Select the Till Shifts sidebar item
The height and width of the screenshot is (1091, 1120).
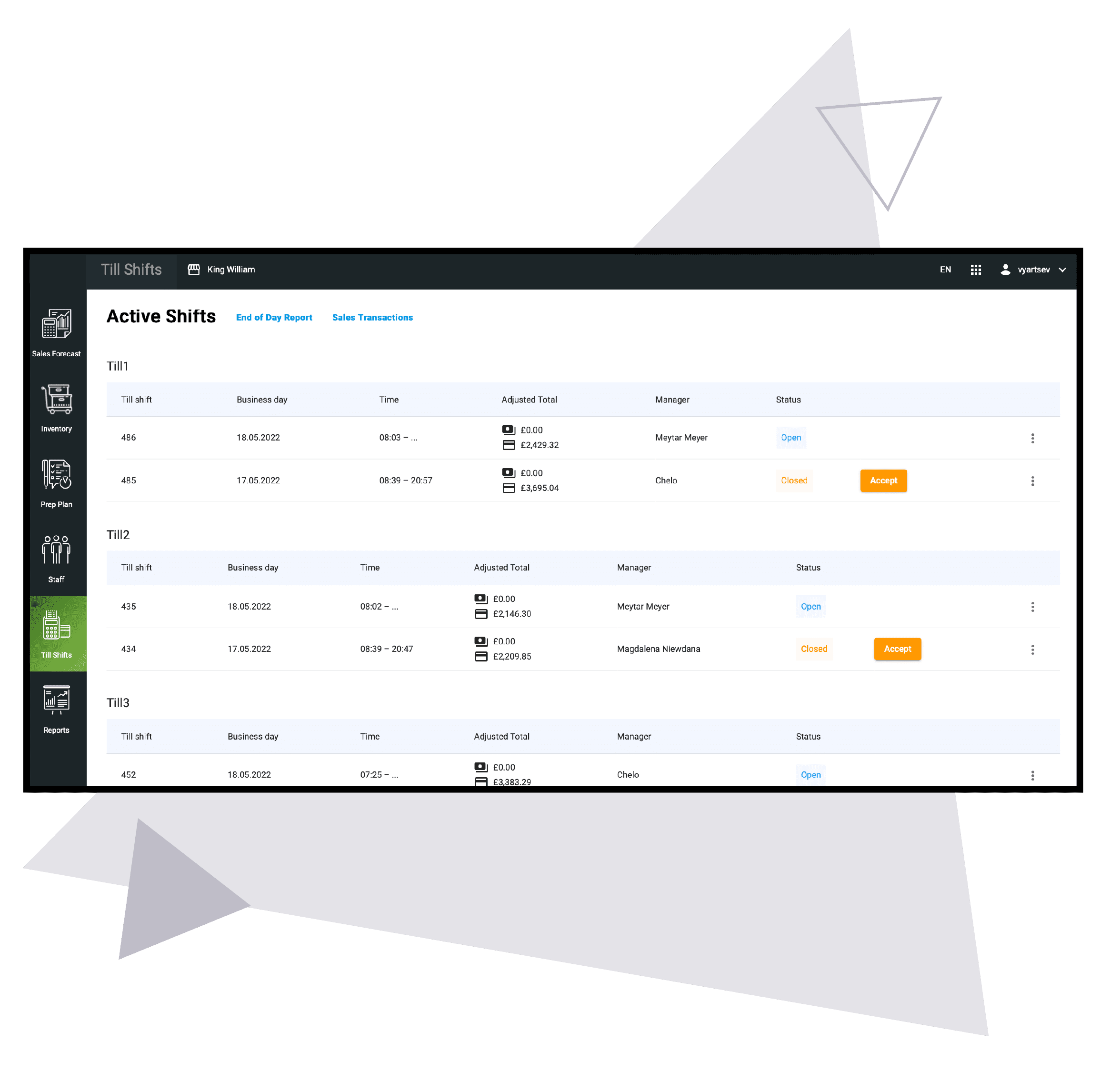pyautogui.click(x=56, y=635)
